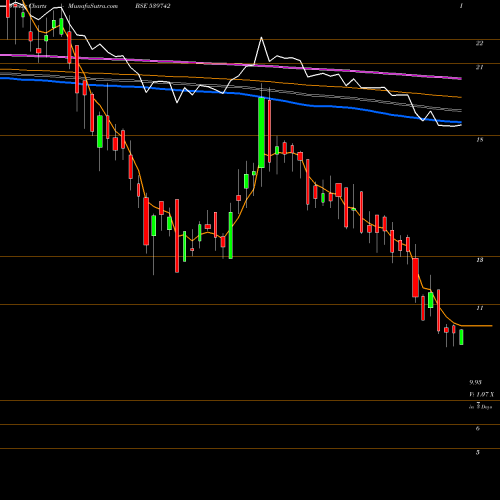The image size is (500, 500).
Task: Click the 11 price axis label
Action: coord(479,308)
